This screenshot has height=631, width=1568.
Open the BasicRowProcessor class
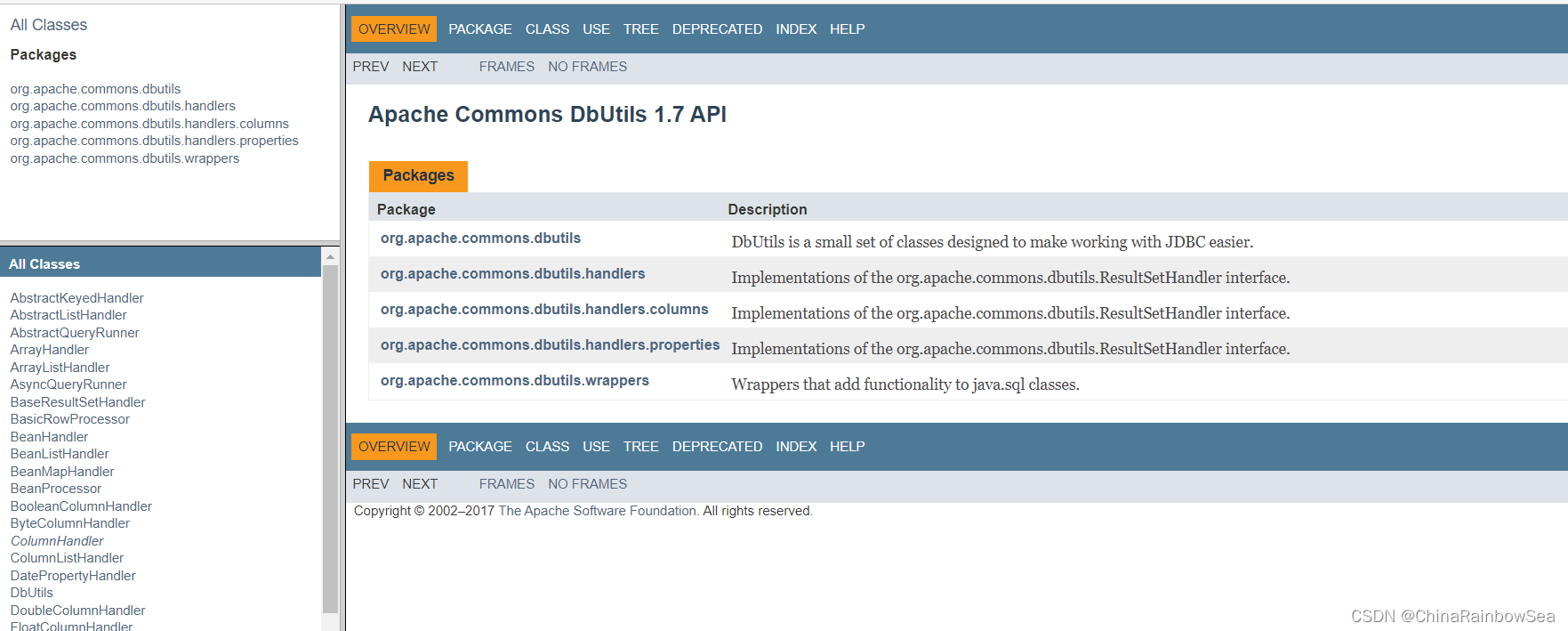[x=69, y=419]
